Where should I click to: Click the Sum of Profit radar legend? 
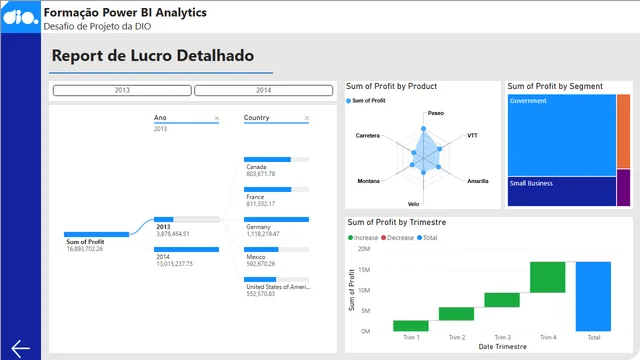(x=366, y=100)
